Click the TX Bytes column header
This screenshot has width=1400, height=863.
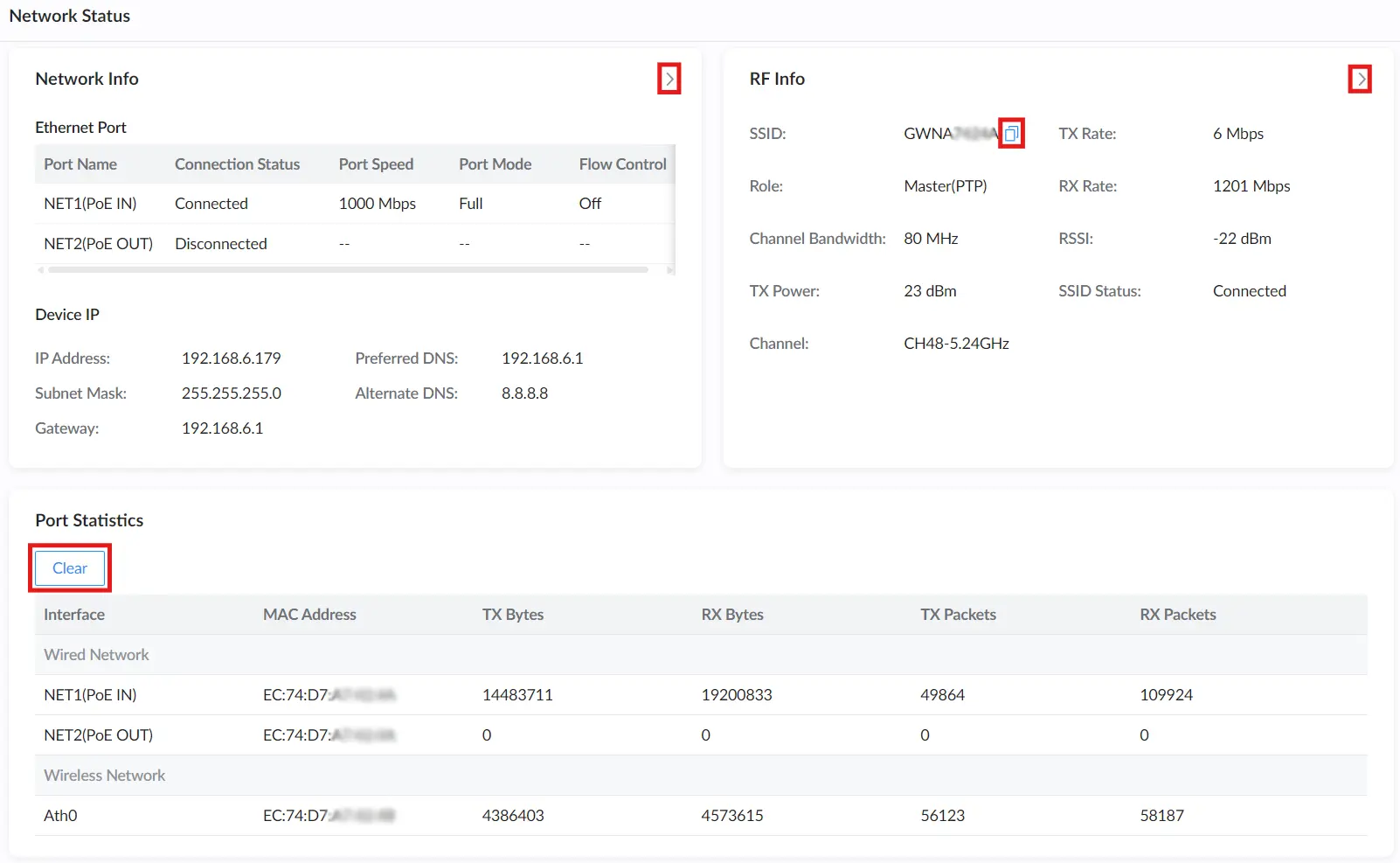tap(513, 615)
